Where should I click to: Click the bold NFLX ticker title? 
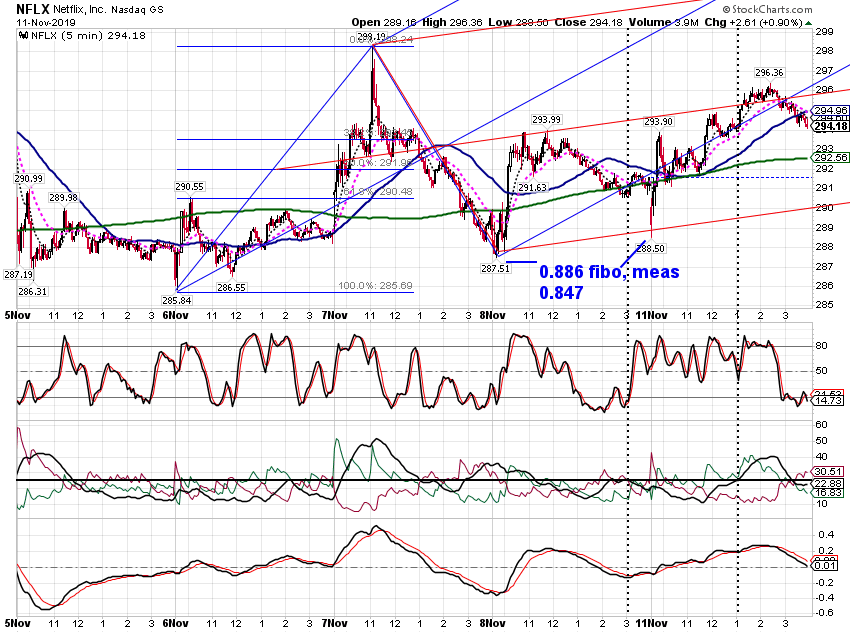(33, 9)
